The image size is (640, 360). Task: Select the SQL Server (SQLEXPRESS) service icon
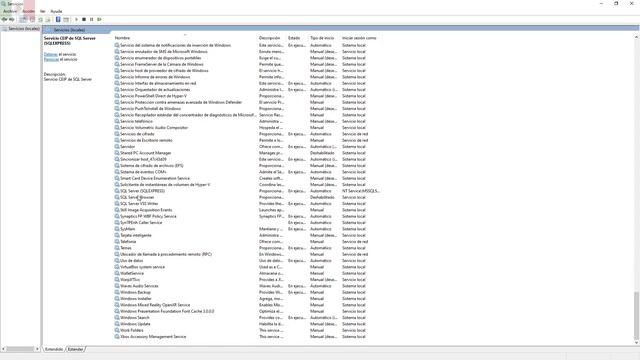[117, 191]
